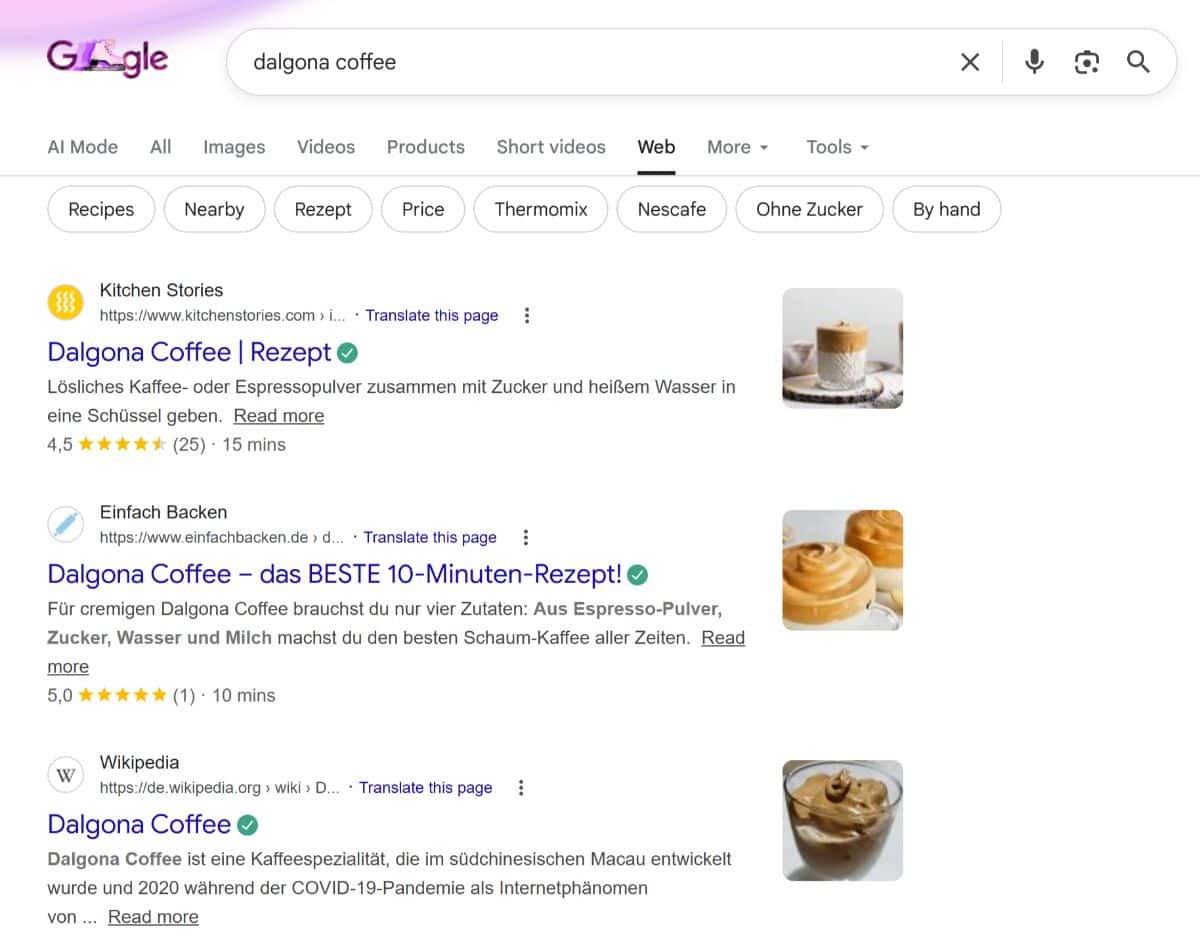Switch to the Images tab
The height and width of the screenshot is (951, 1200).
pyautogui.click(x=233, y=147)
